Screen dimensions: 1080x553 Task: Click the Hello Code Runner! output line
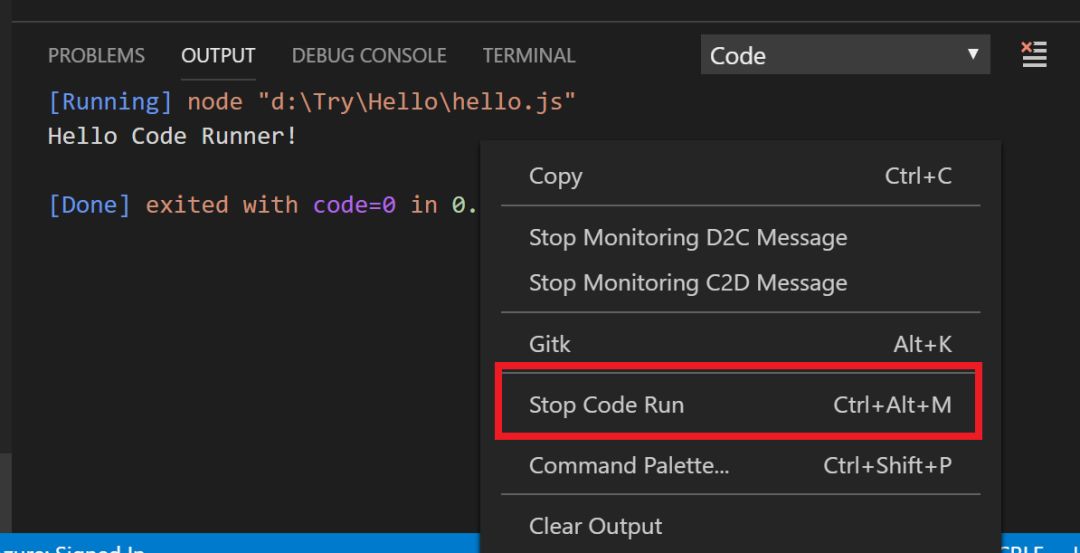172,136
